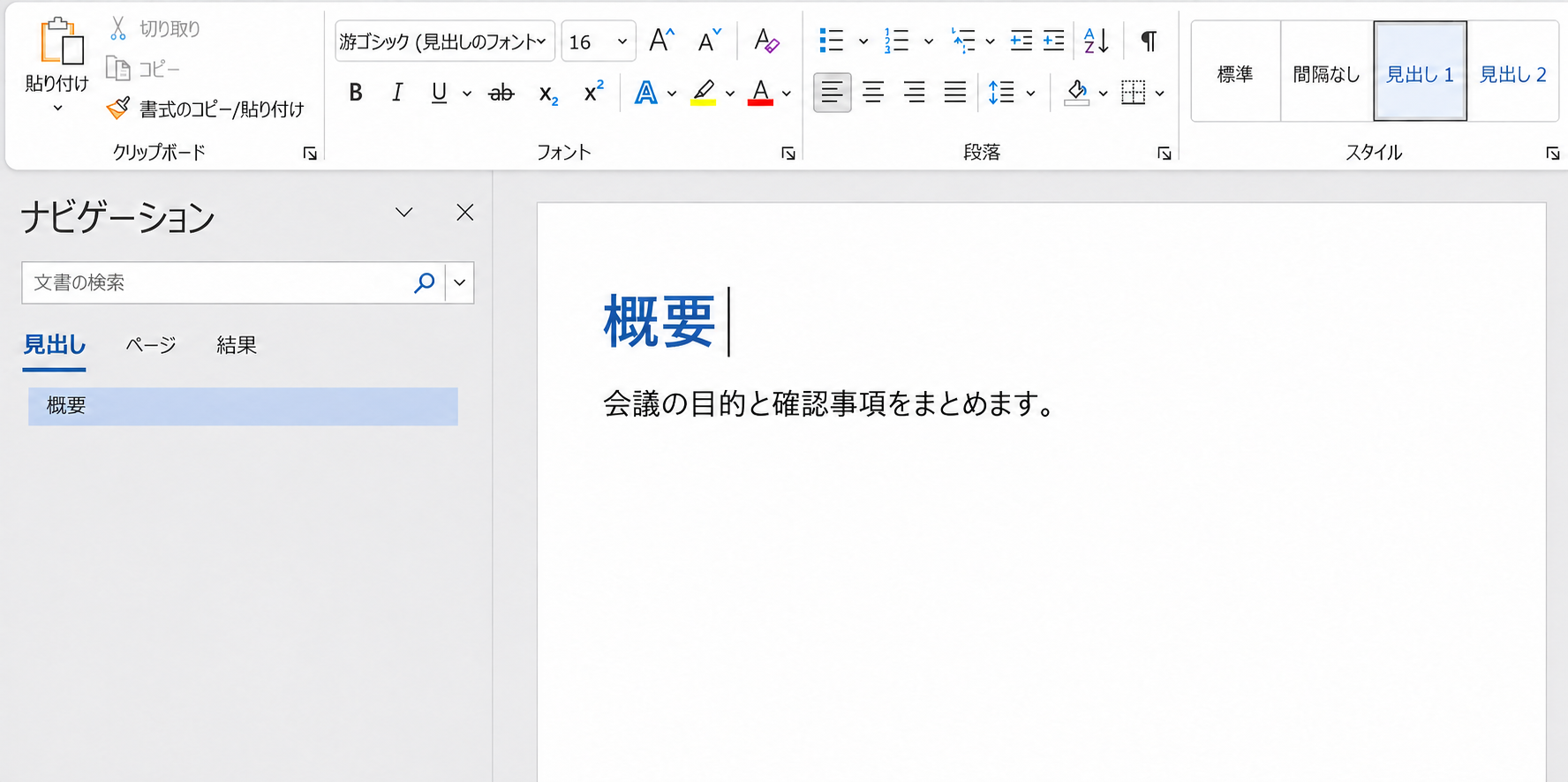The width and height of the screenshot is (1568, 782).
Task: Center the text alignment
Action: (873, 92)
